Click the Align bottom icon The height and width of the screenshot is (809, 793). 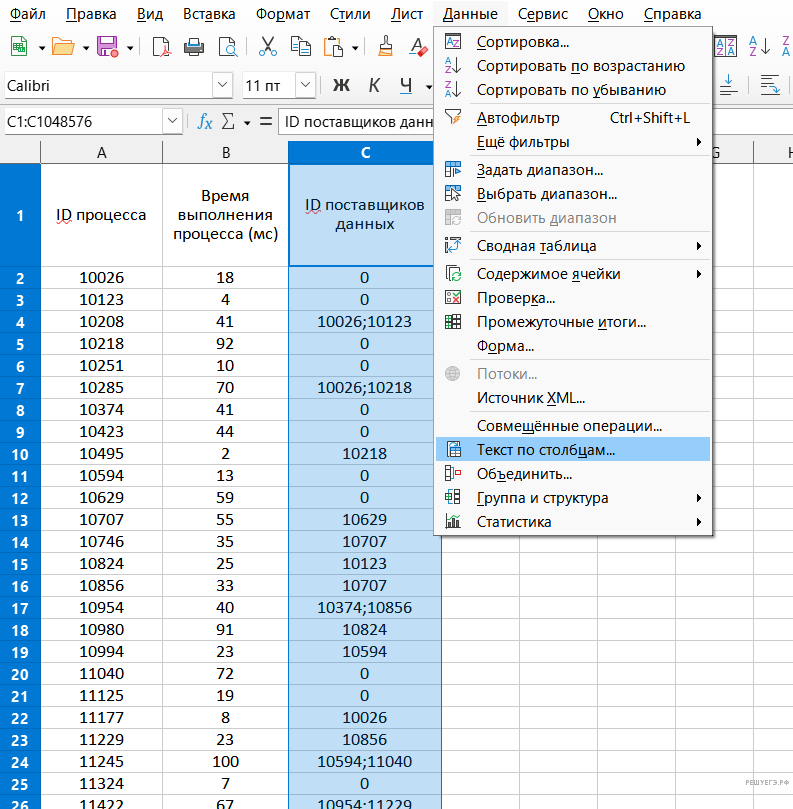[729, 85]
